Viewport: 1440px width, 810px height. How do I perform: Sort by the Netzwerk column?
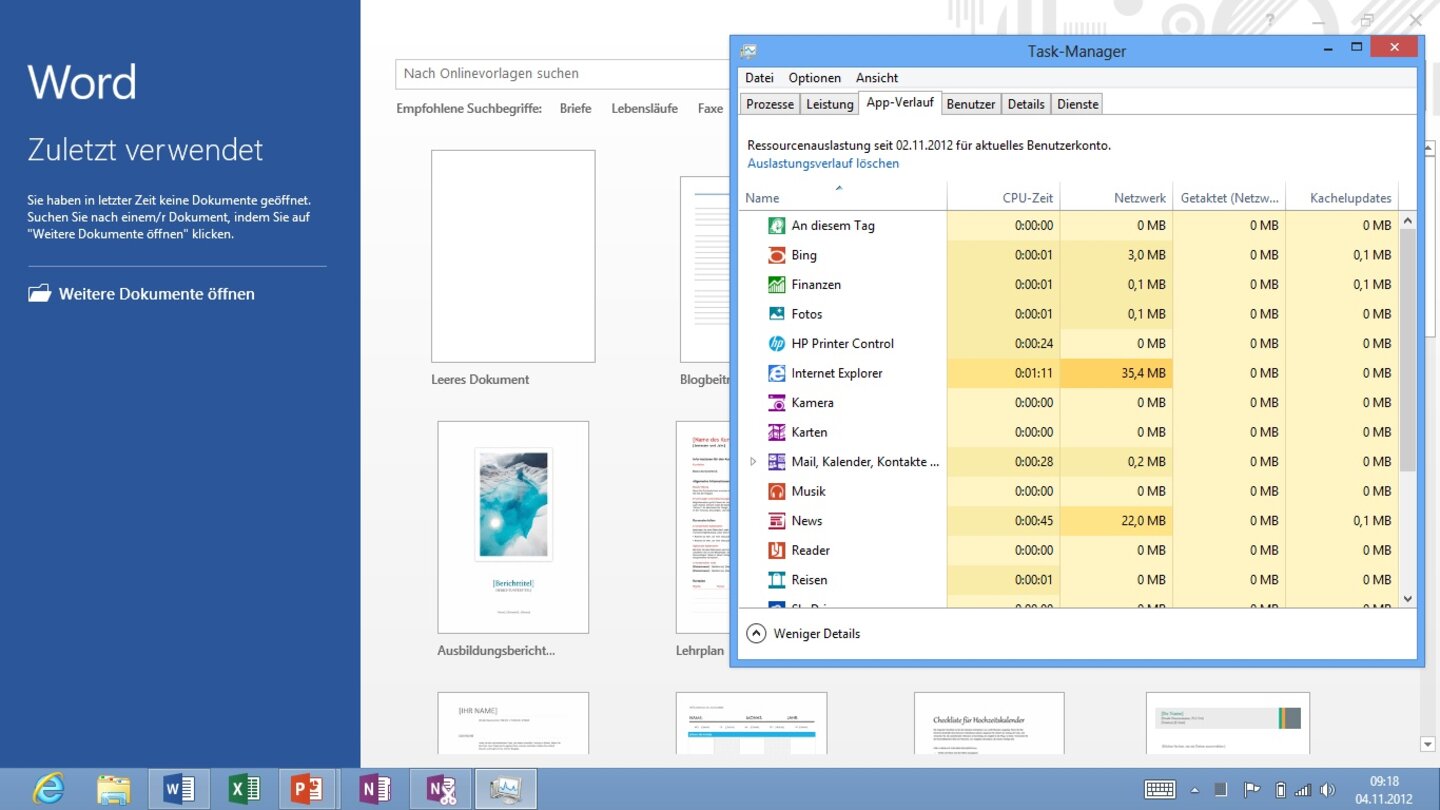1116,197
